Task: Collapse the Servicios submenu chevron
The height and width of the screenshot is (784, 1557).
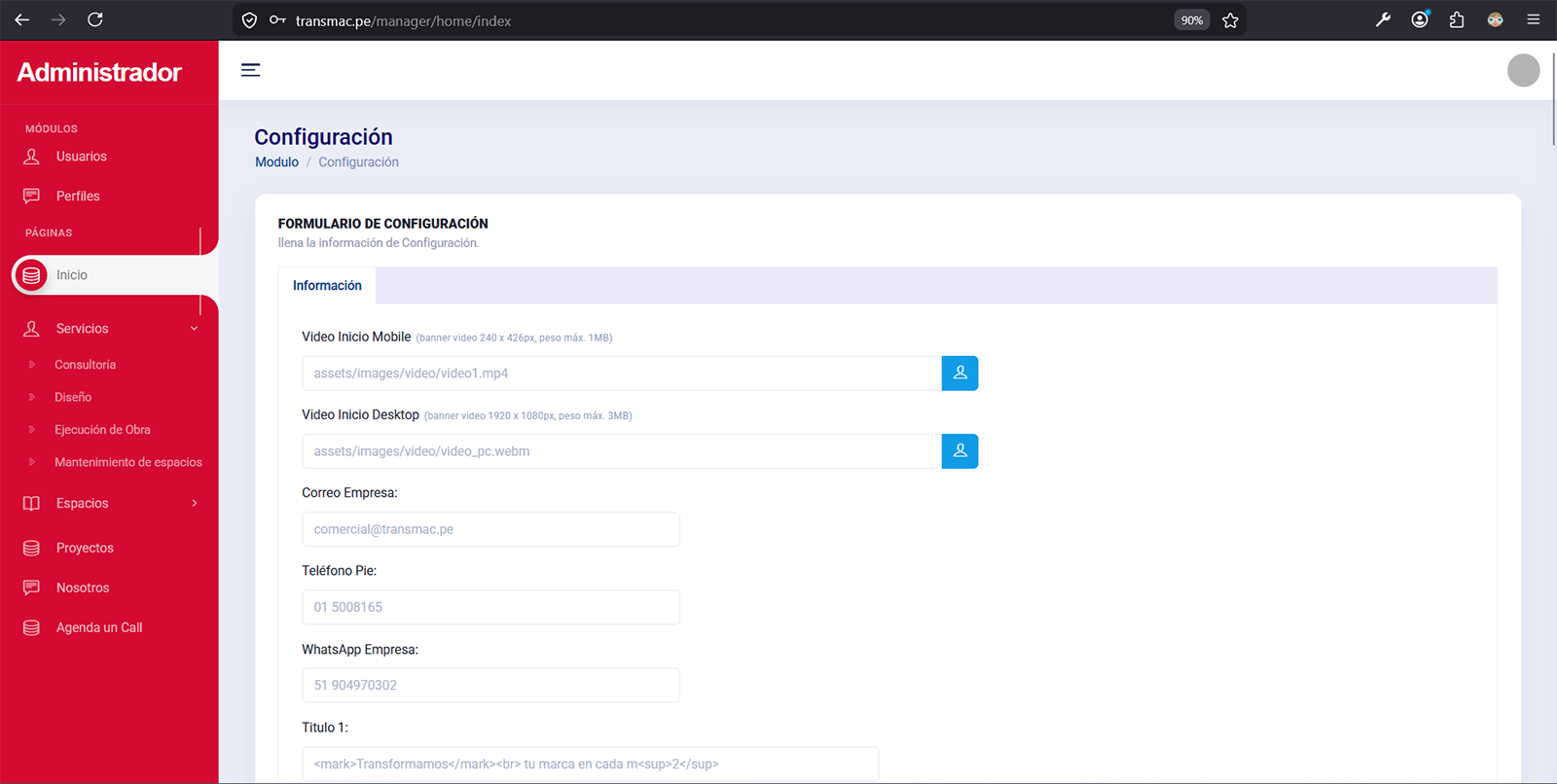Action: tap(194, 329)
